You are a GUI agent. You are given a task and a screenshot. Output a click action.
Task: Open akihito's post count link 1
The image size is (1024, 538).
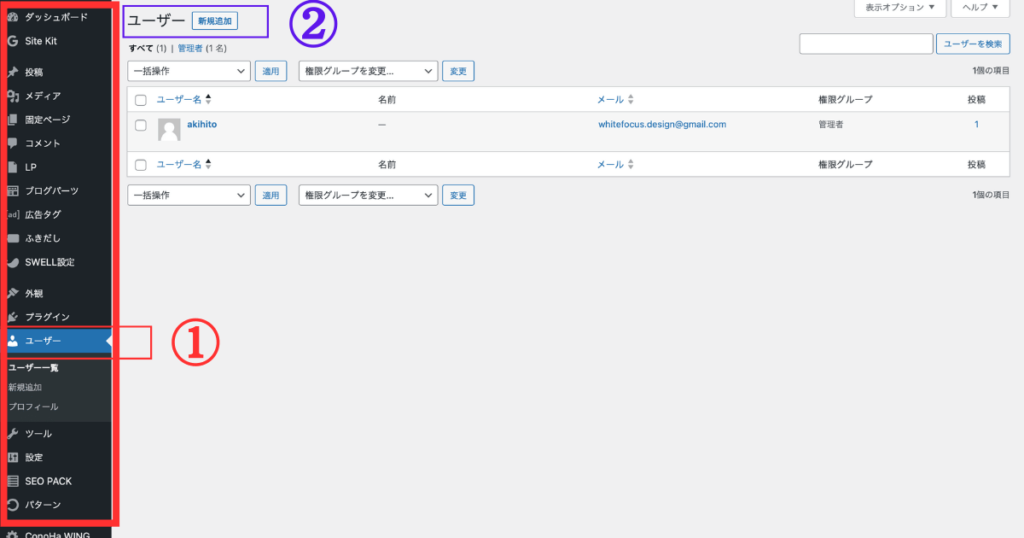point(976,124)
